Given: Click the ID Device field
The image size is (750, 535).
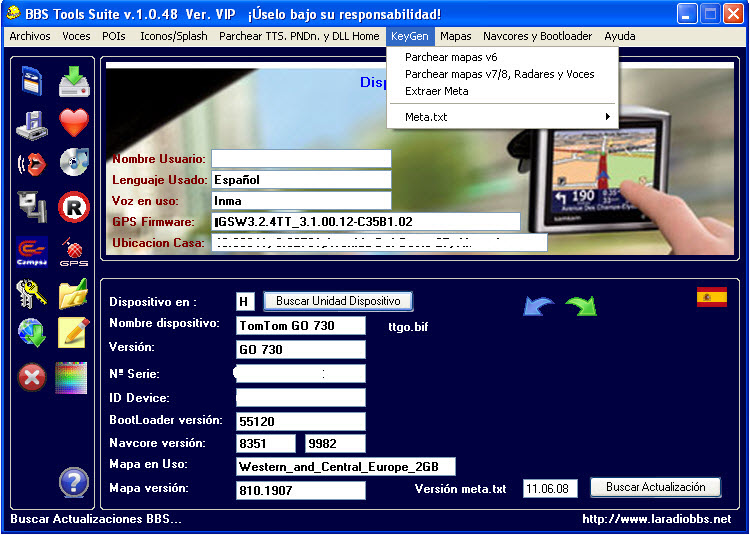Looking at the screenshot, I should tap(301, 397).
